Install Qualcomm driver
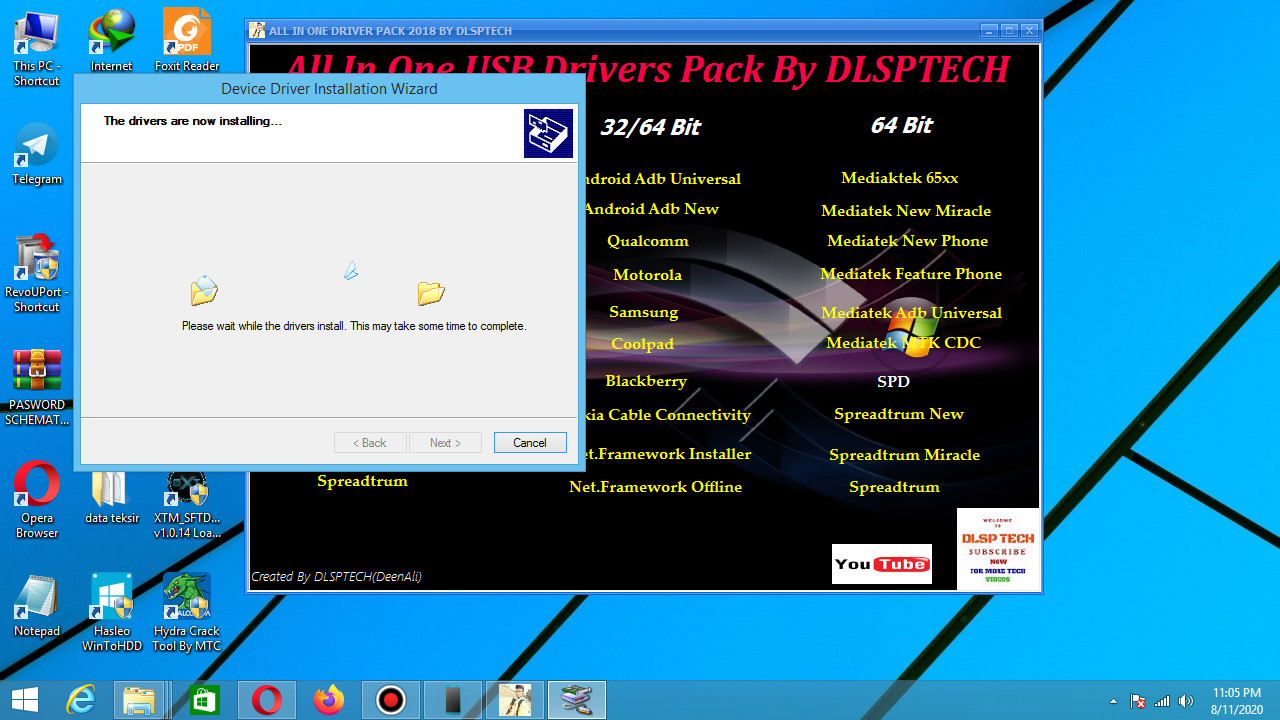This screenshot has height=720, width=1280. [x=648, y=241]
